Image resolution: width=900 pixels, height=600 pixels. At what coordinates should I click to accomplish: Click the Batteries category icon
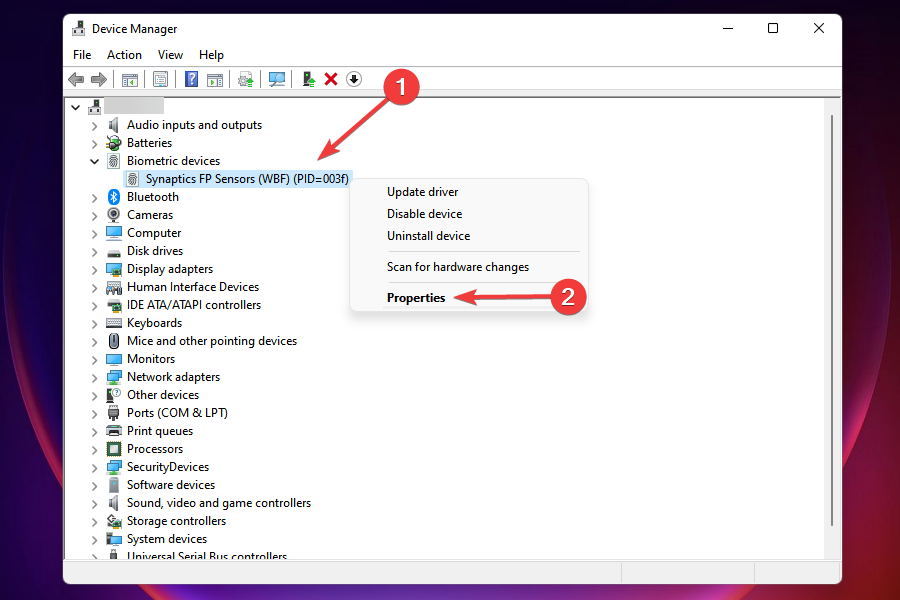pyautogui.click(x=114, y=143)
